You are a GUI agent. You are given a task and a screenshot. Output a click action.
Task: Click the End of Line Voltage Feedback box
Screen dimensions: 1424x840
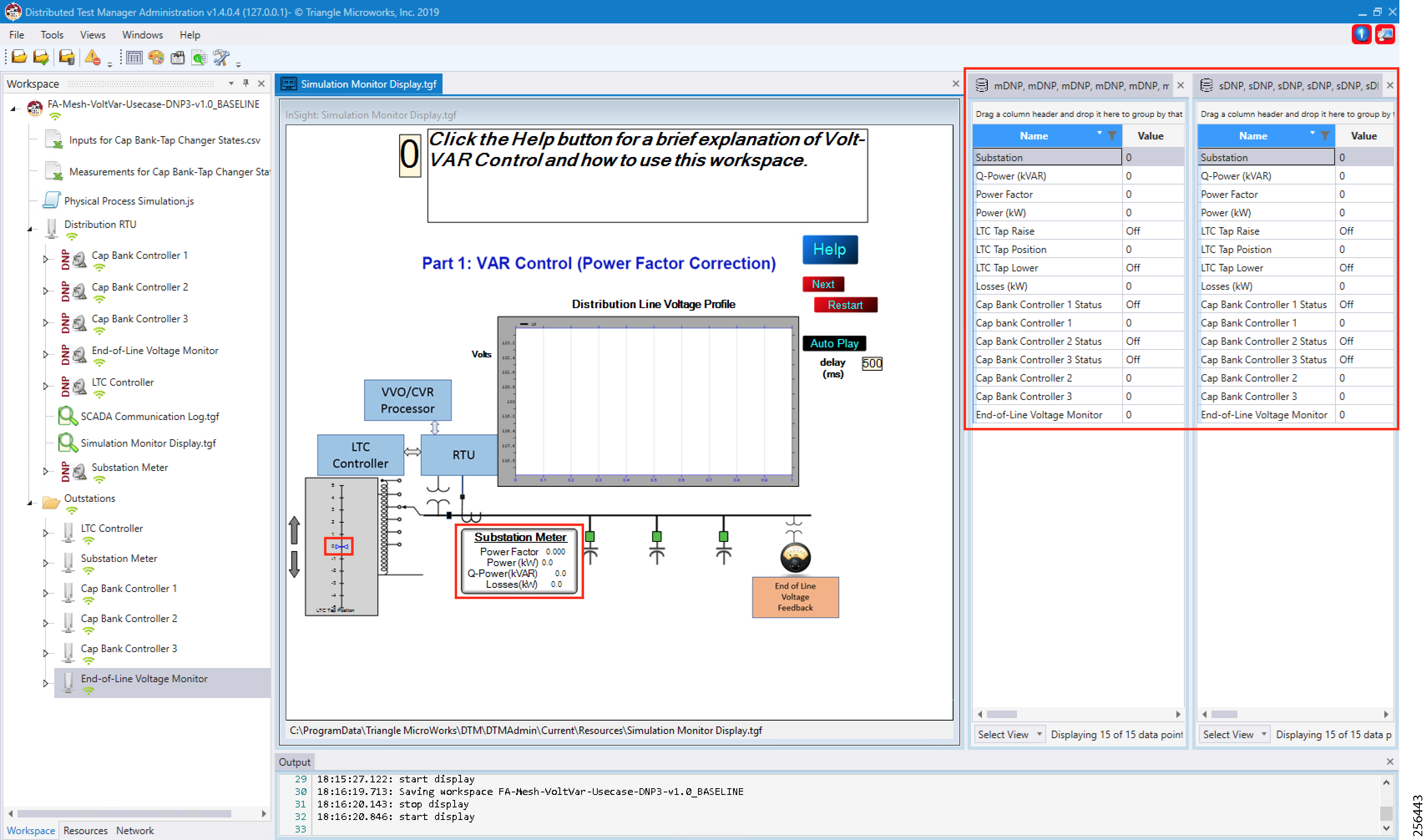click(x=794, y=597)
